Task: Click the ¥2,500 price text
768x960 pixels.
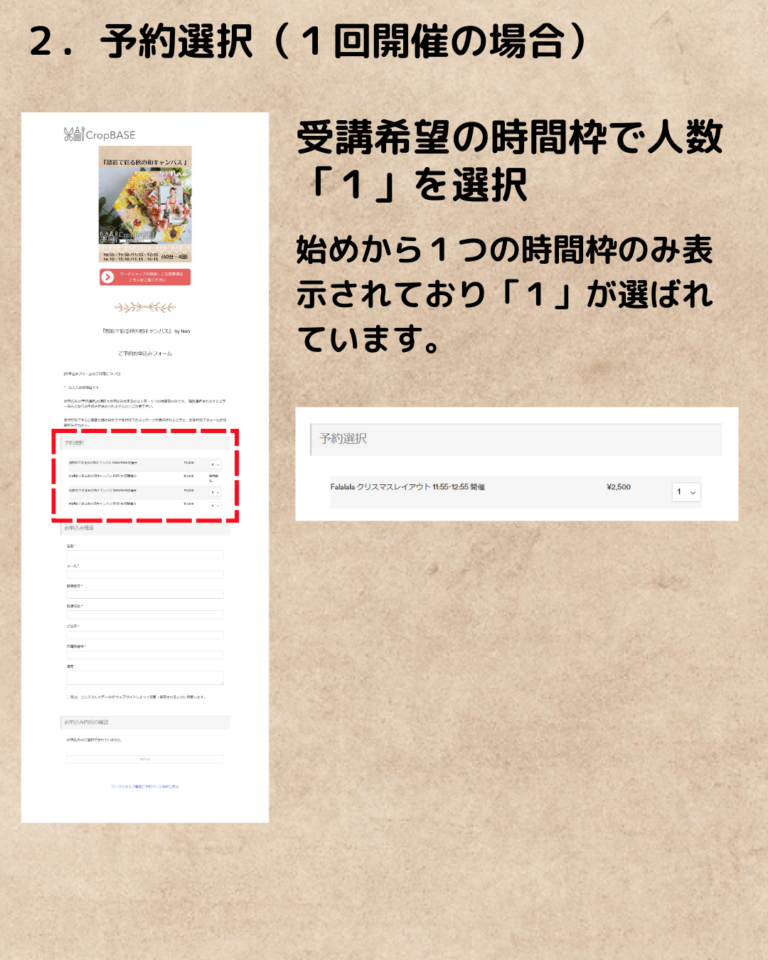Action: tap(619, 488)
